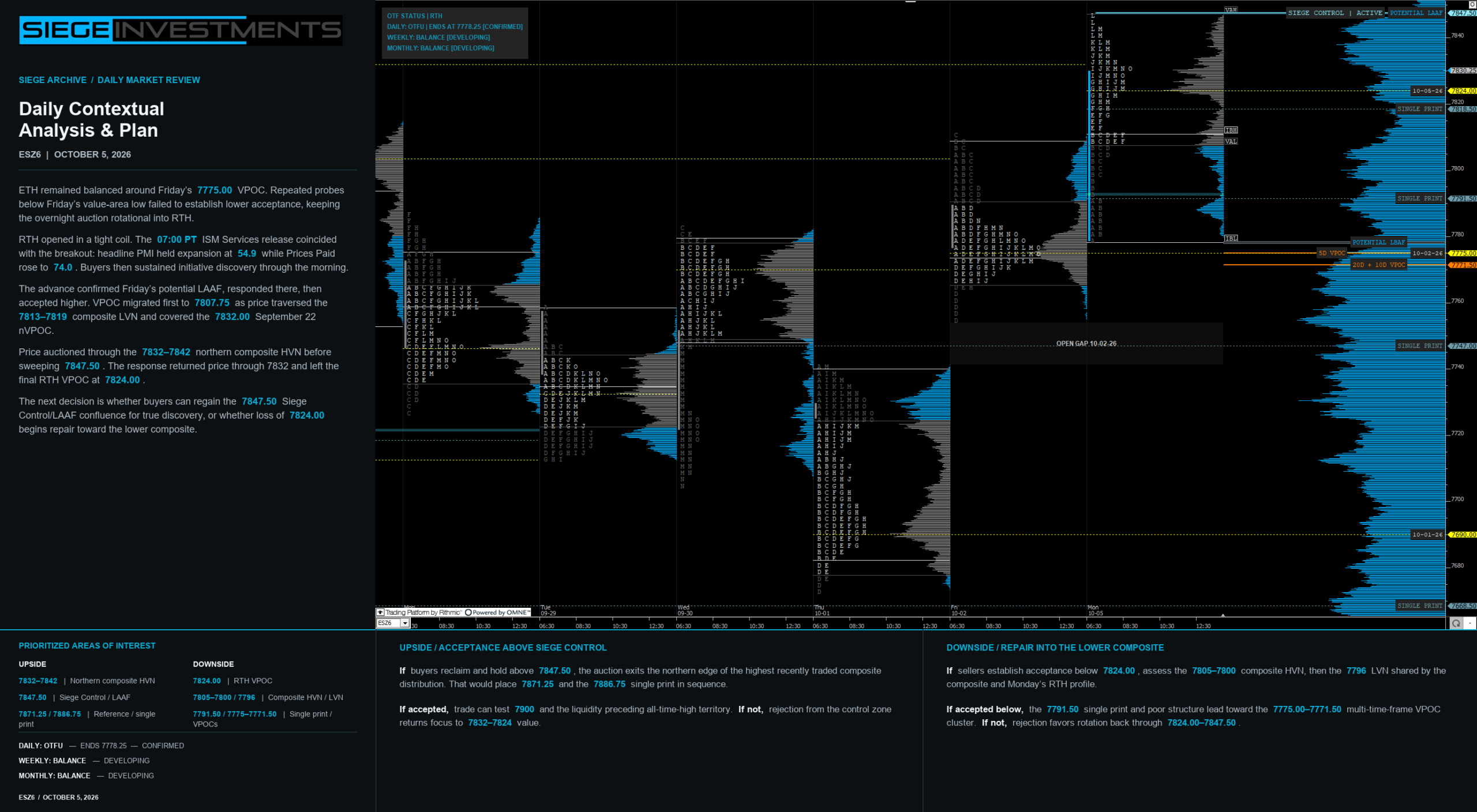Screen dimensions: 1477x812
Task: Select the 'SIEGE CONTROL | ACTIVE' chart label
Action: [x=1335, y=13]
